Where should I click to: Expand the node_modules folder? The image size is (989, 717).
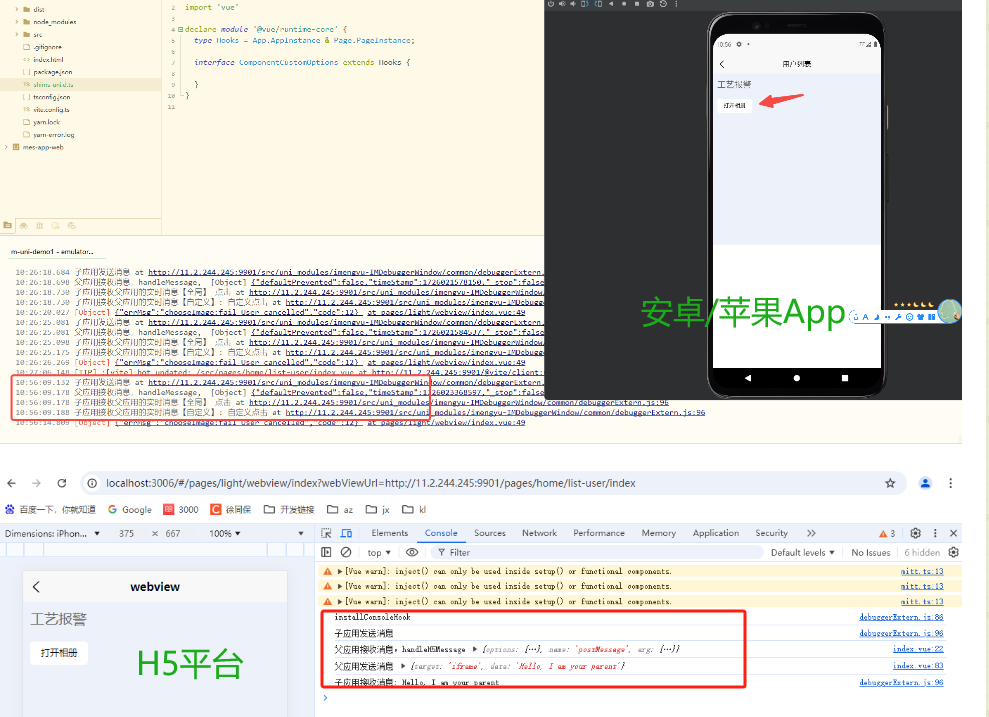(17, 22)
